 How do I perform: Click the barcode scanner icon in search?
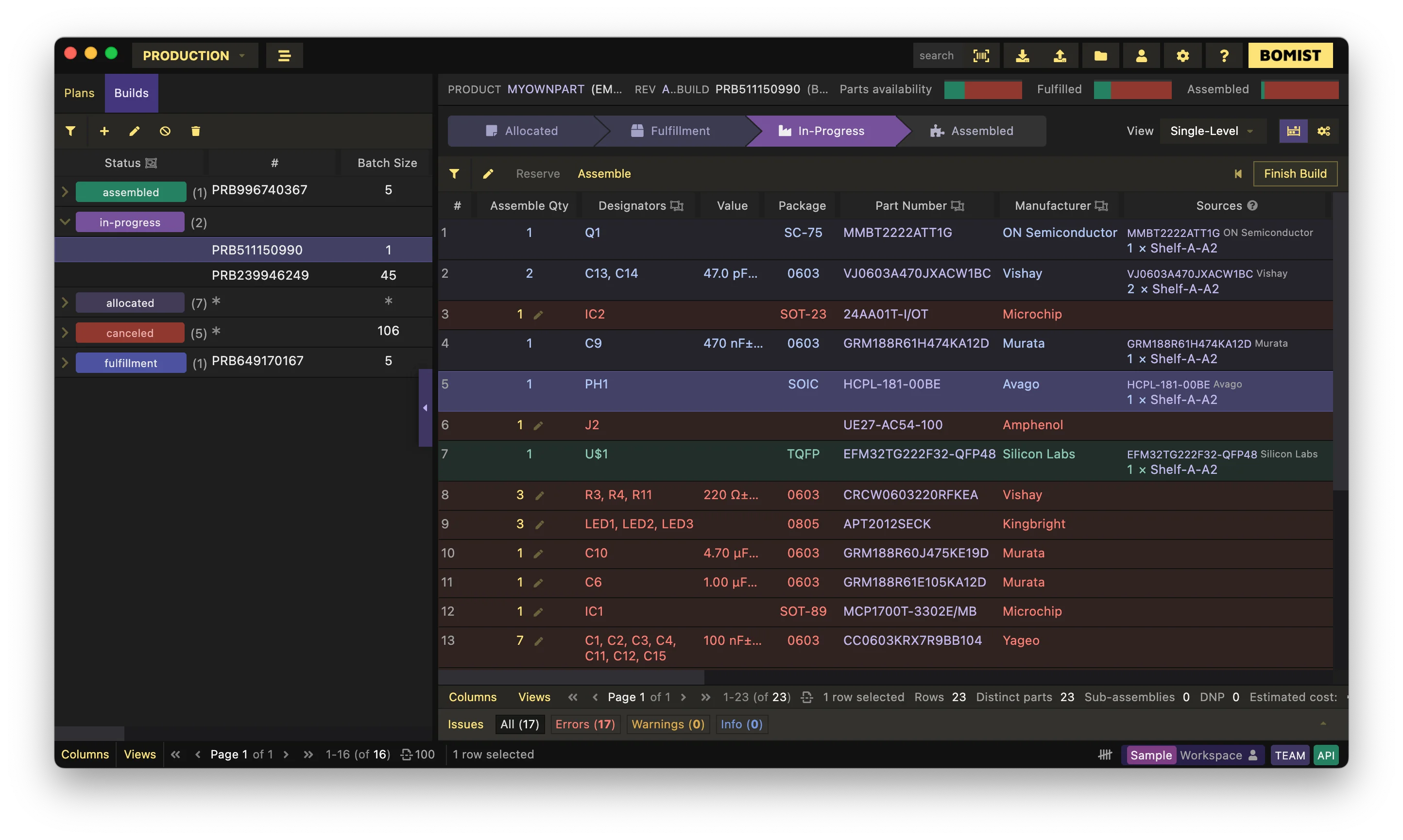click(981, 55)
